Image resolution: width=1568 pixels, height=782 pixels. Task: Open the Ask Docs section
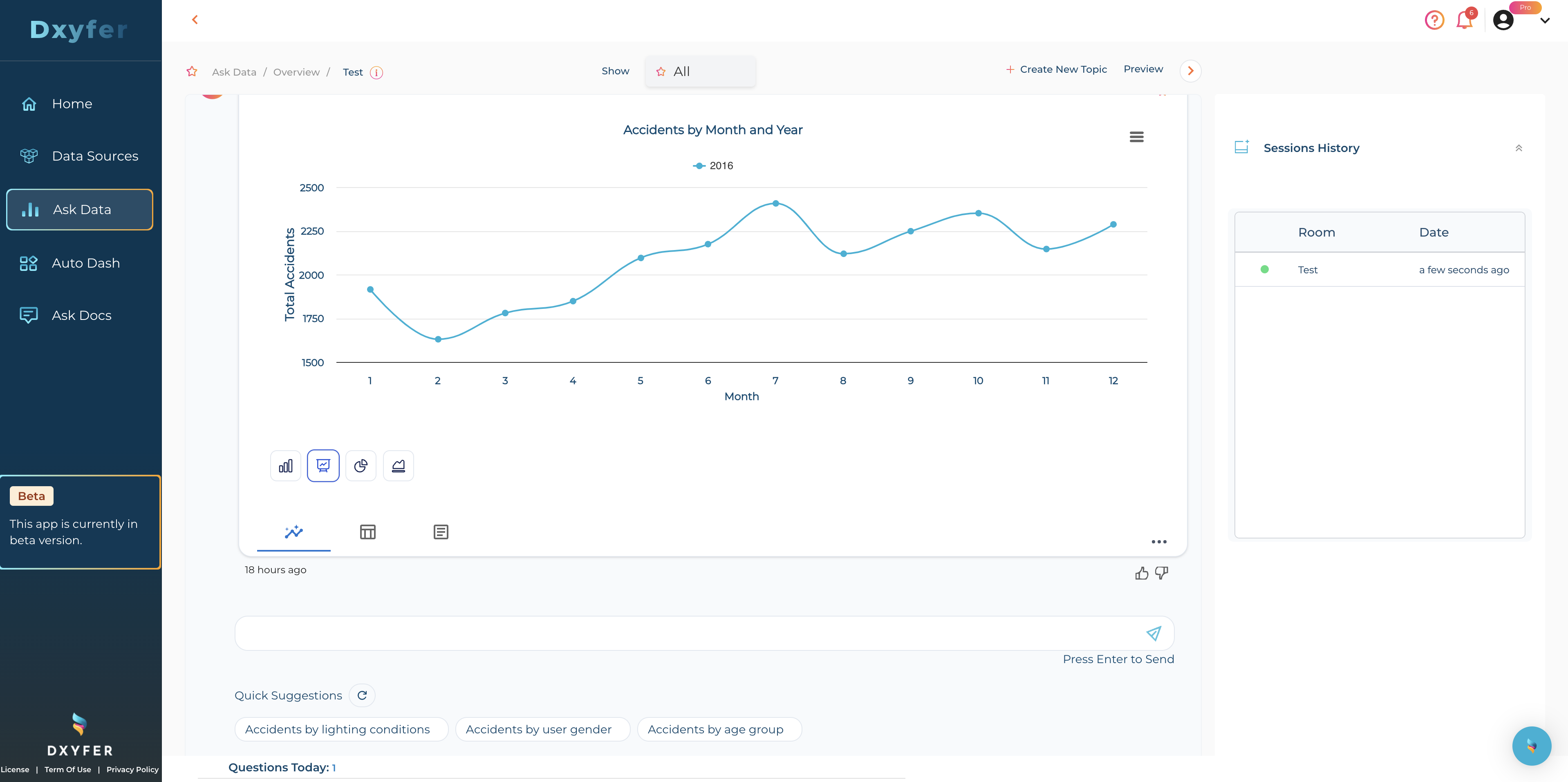81,315
